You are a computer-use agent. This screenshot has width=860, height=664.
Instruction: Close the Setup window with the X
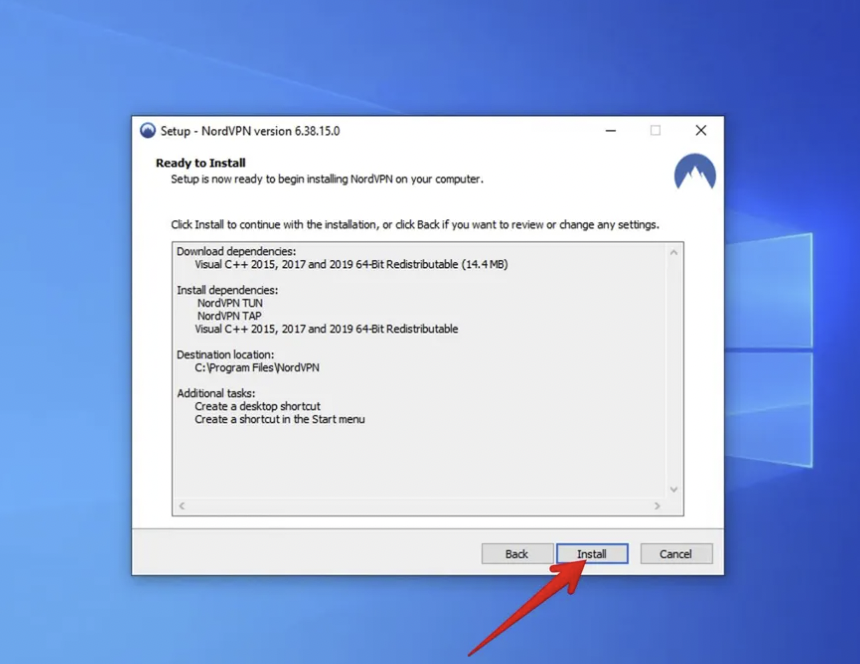[x=700, y=131]
